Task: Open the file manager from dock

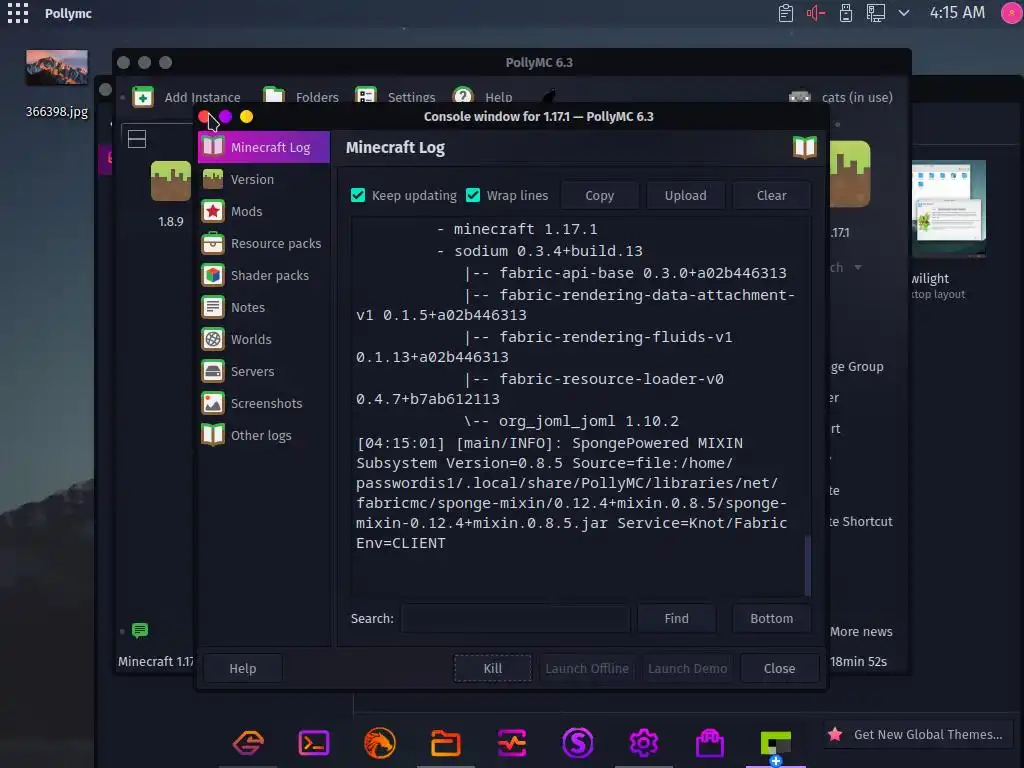Action: (445, 743)
